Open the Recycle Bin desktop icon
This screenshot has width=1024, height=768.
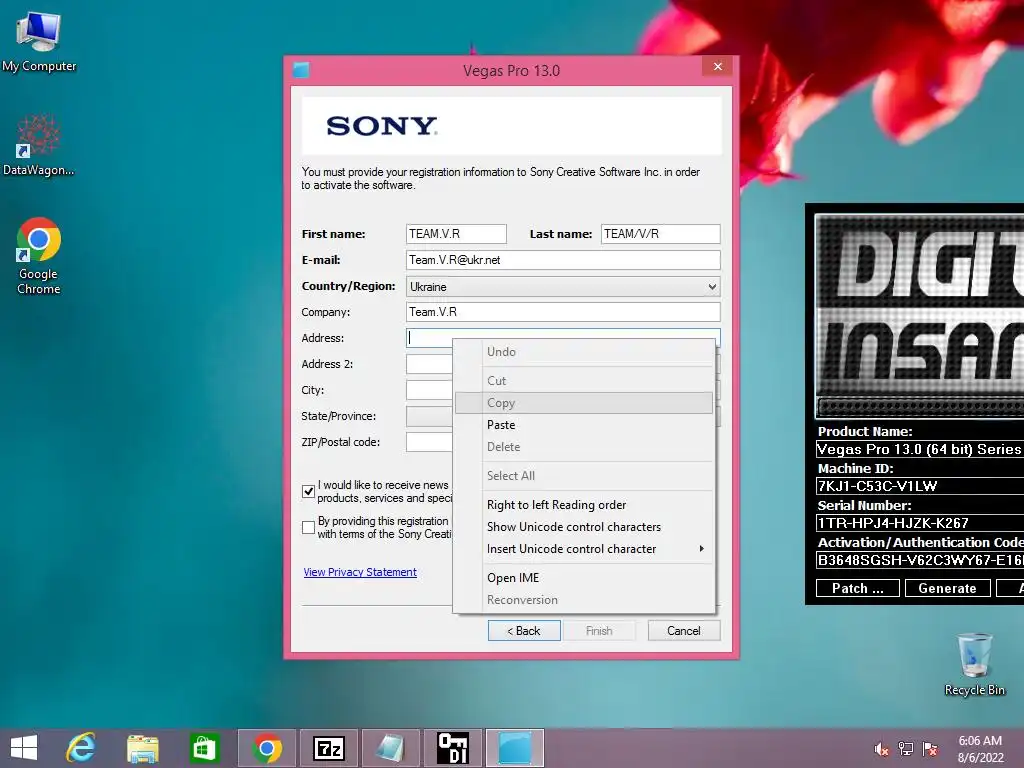[974, 664]
